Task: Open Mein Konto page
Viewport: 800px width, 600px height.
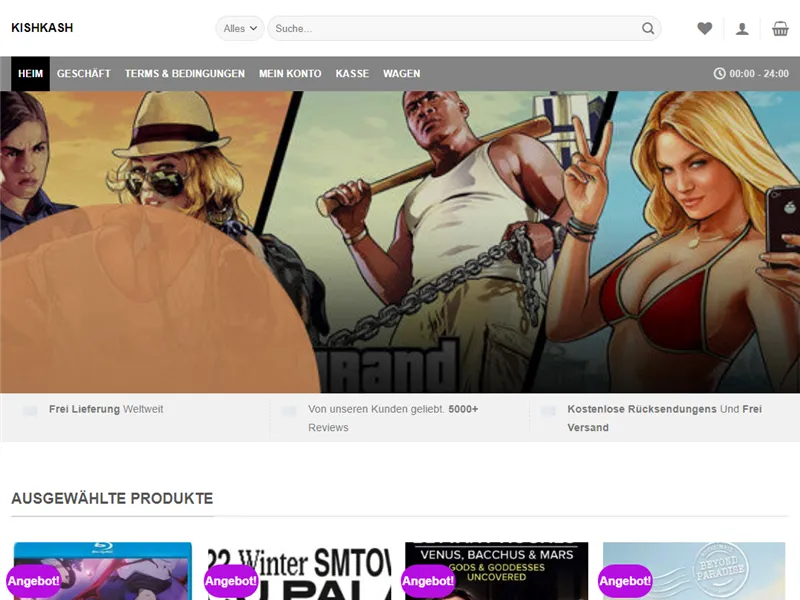Action: tap(290, 74)
